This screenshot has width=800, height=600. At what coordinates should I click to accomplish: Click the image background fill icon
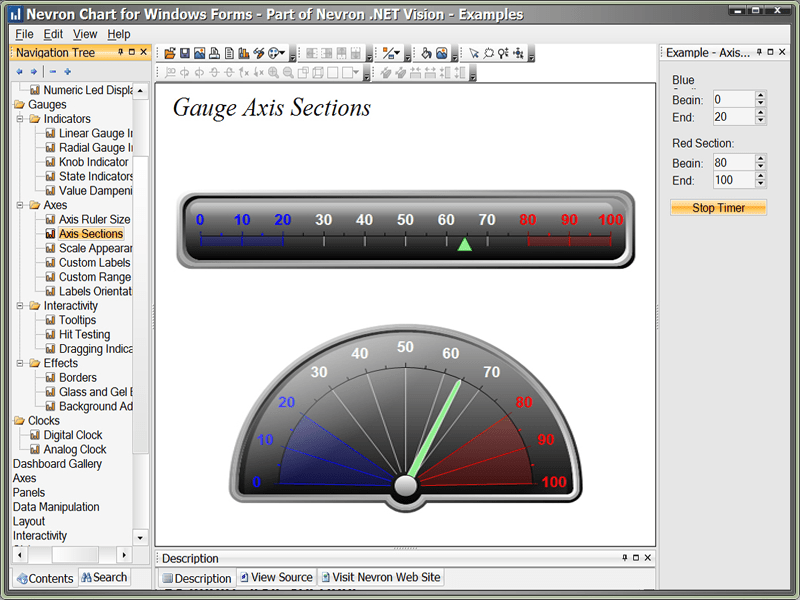click(442, 52)
